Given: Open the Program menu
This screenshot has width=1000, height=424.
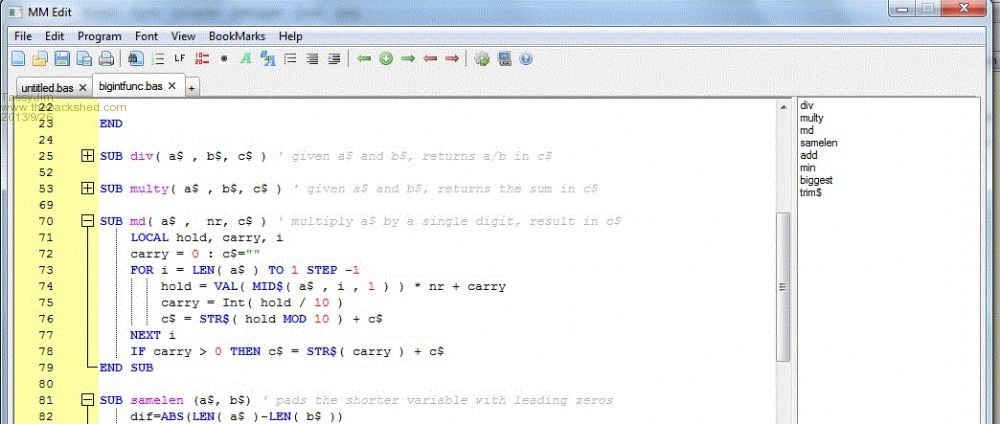Looking at the screenshot, I should tap(99, 36).
